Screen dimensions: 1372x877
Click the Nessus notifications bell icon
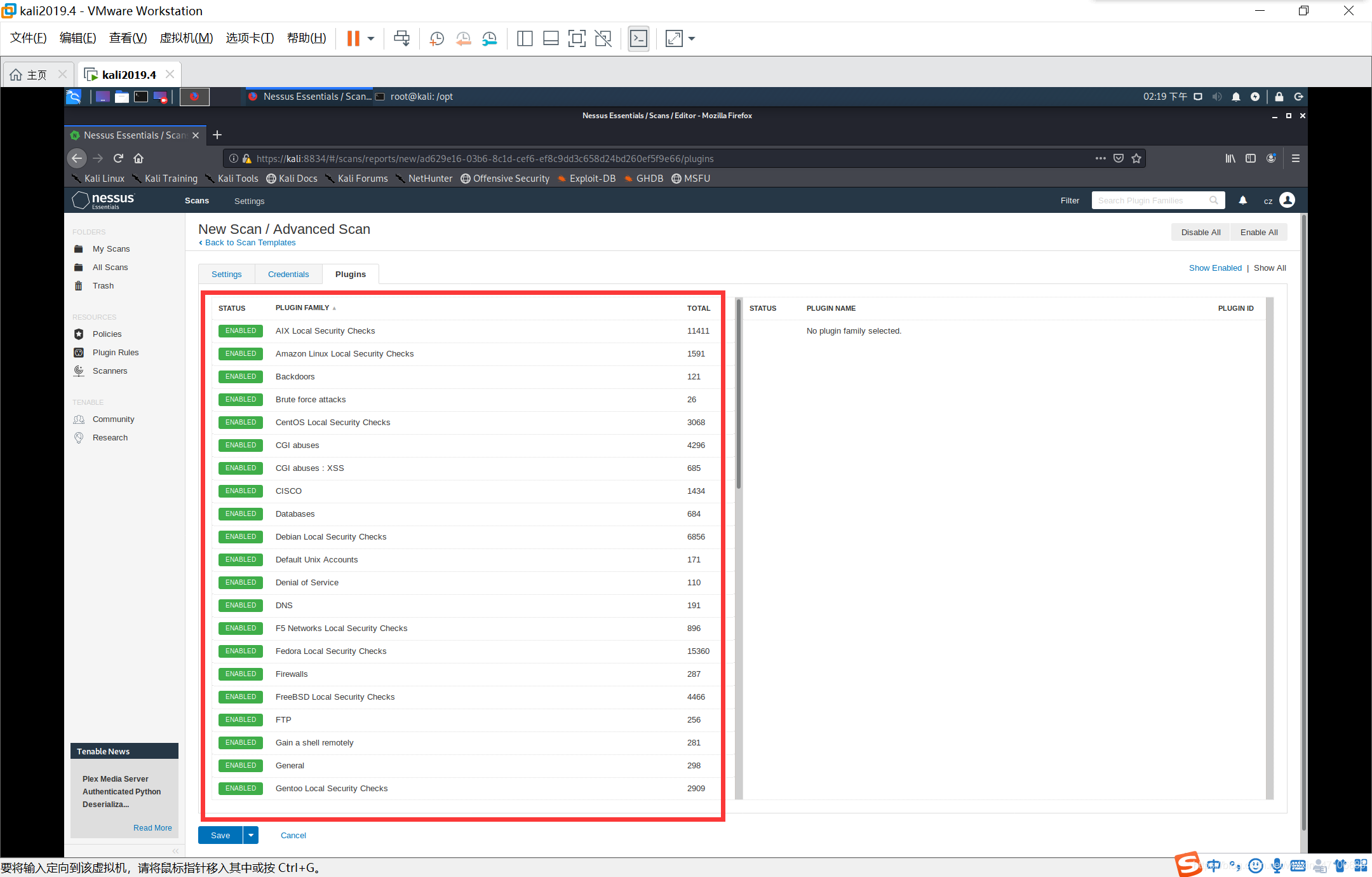(1242, 200)
